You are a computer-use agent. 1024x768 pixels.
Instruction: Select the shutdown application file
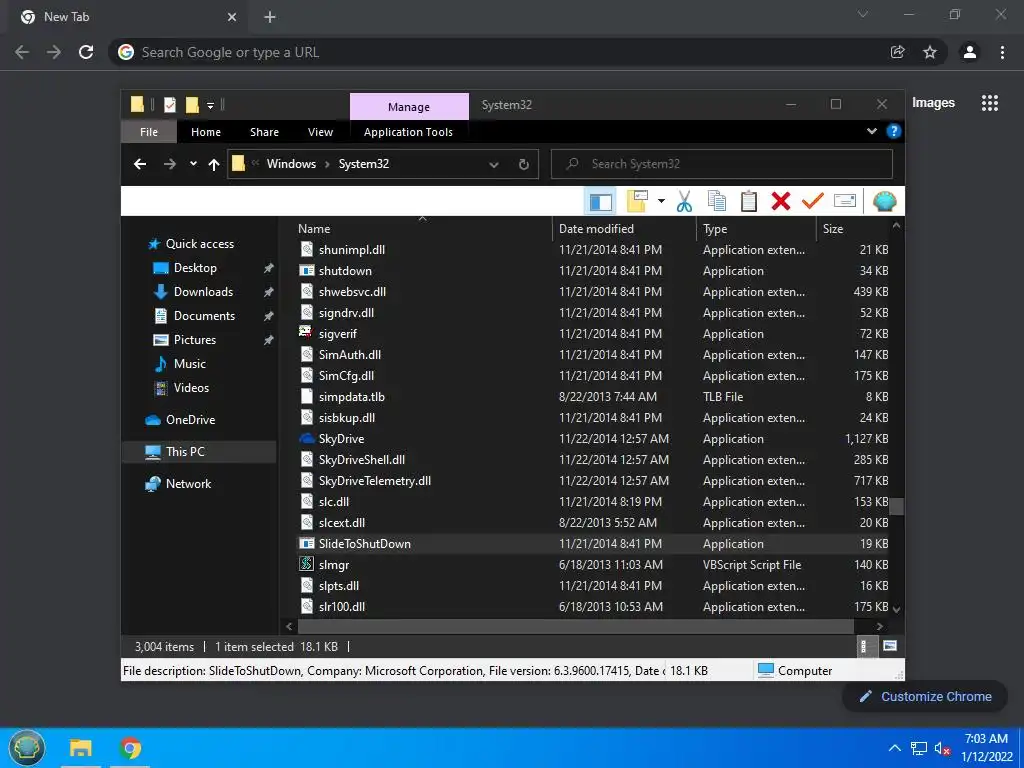594,271
